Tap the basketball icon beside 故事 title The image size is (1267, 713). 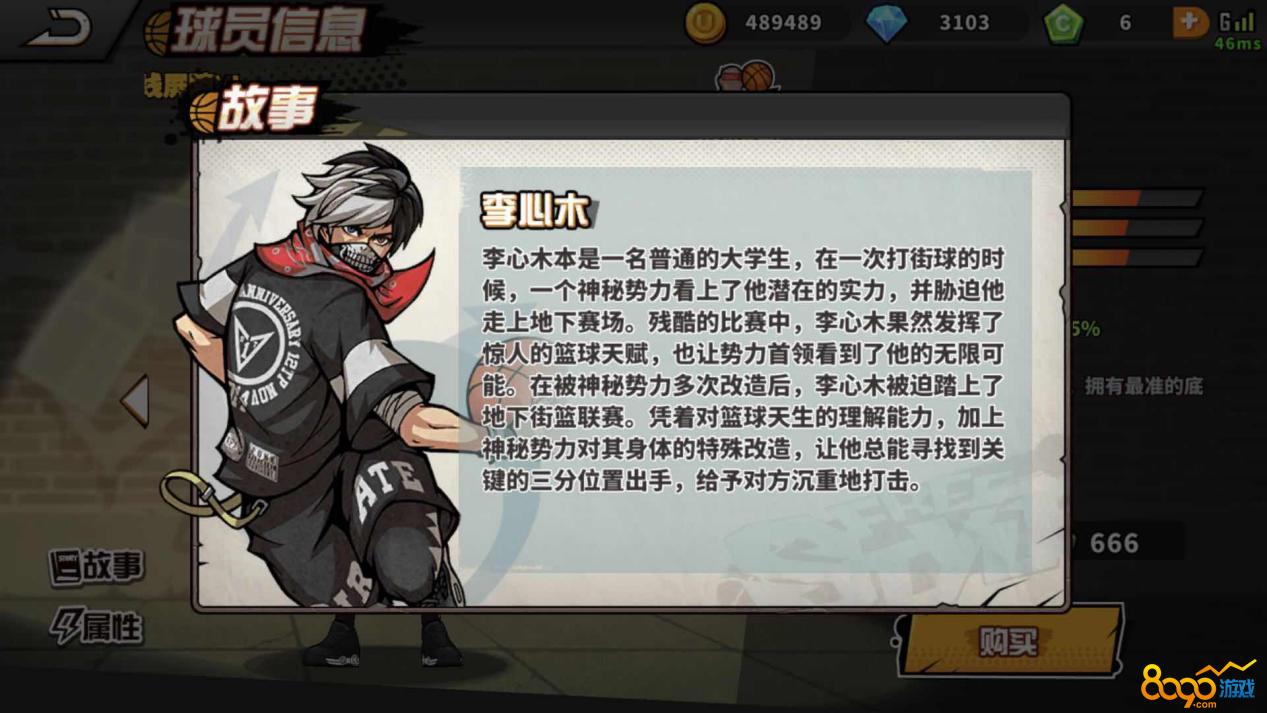[x=205, y=113]
